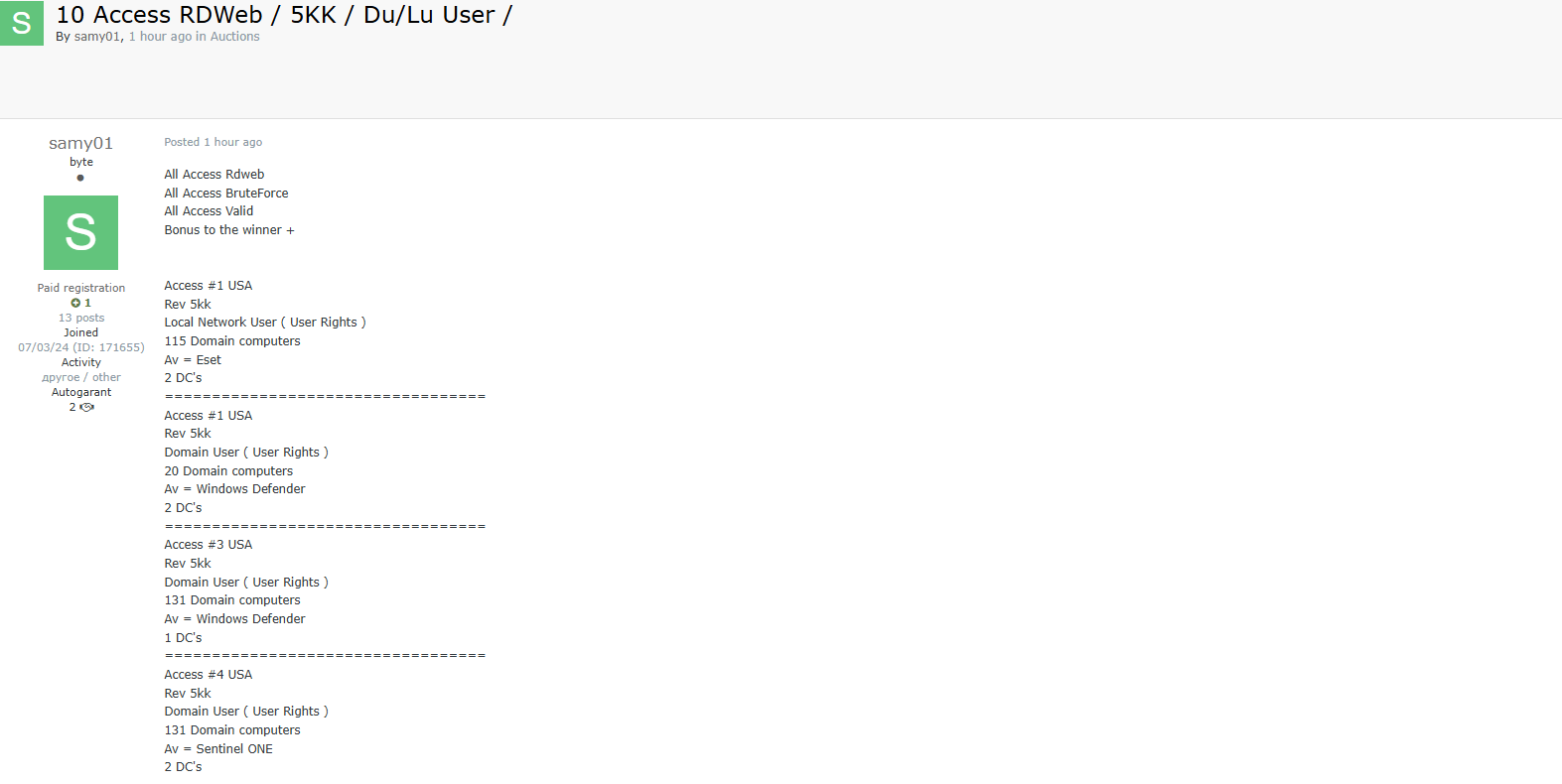View the 13 posts count
The height and width of the screenshot is (784, 1562).
[81, 318]
